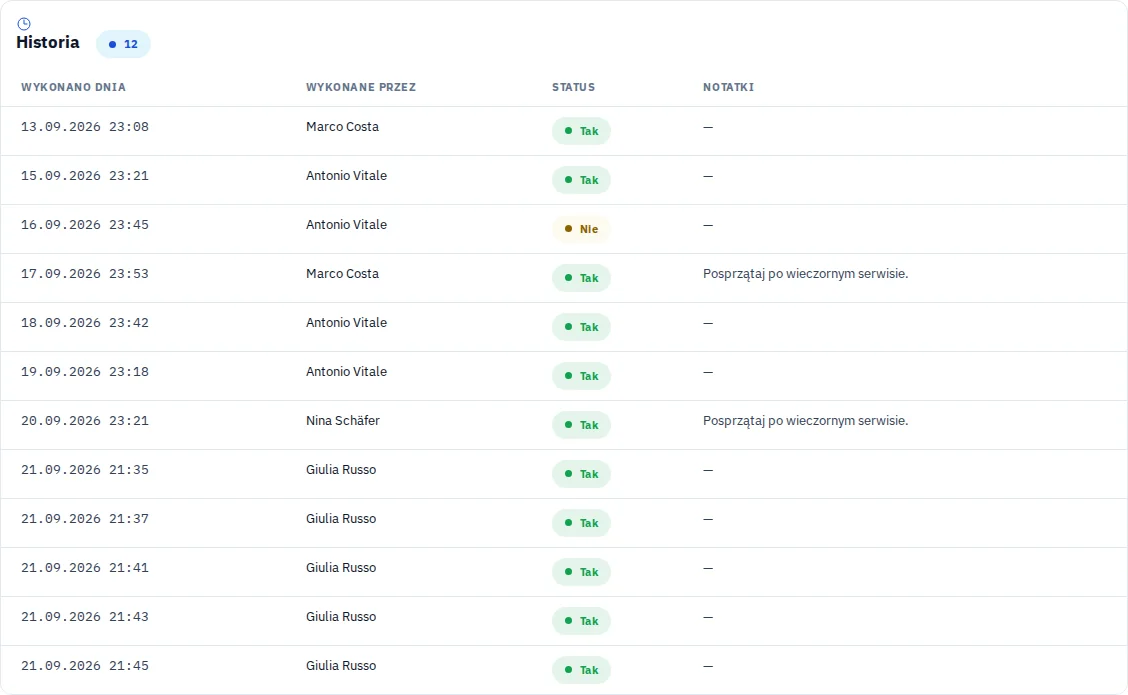Screen dimensions: 1128x695
Task: Select the timestamp 21.09.2026 21:37
Action: [85, 518]
